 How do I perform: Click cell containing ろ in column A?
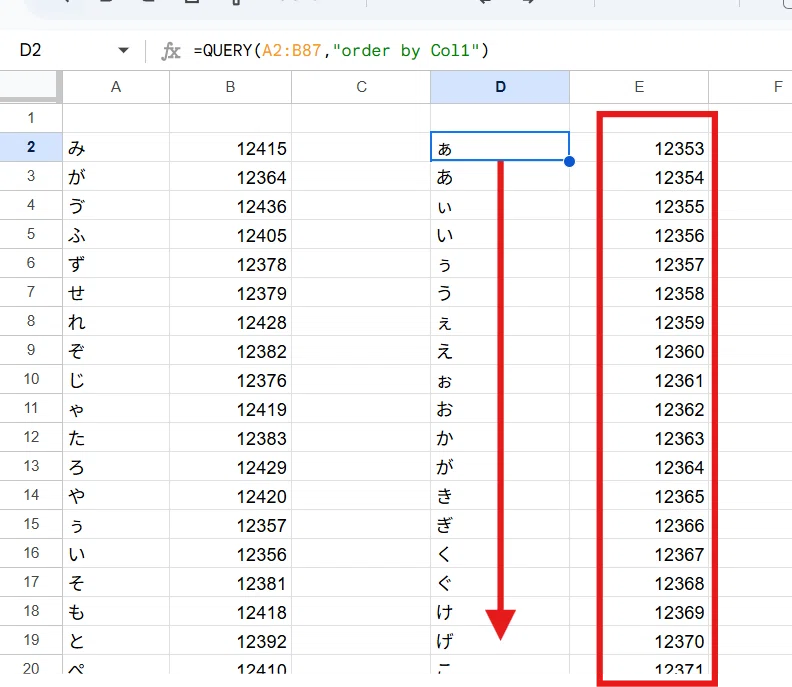click(116, 466)
